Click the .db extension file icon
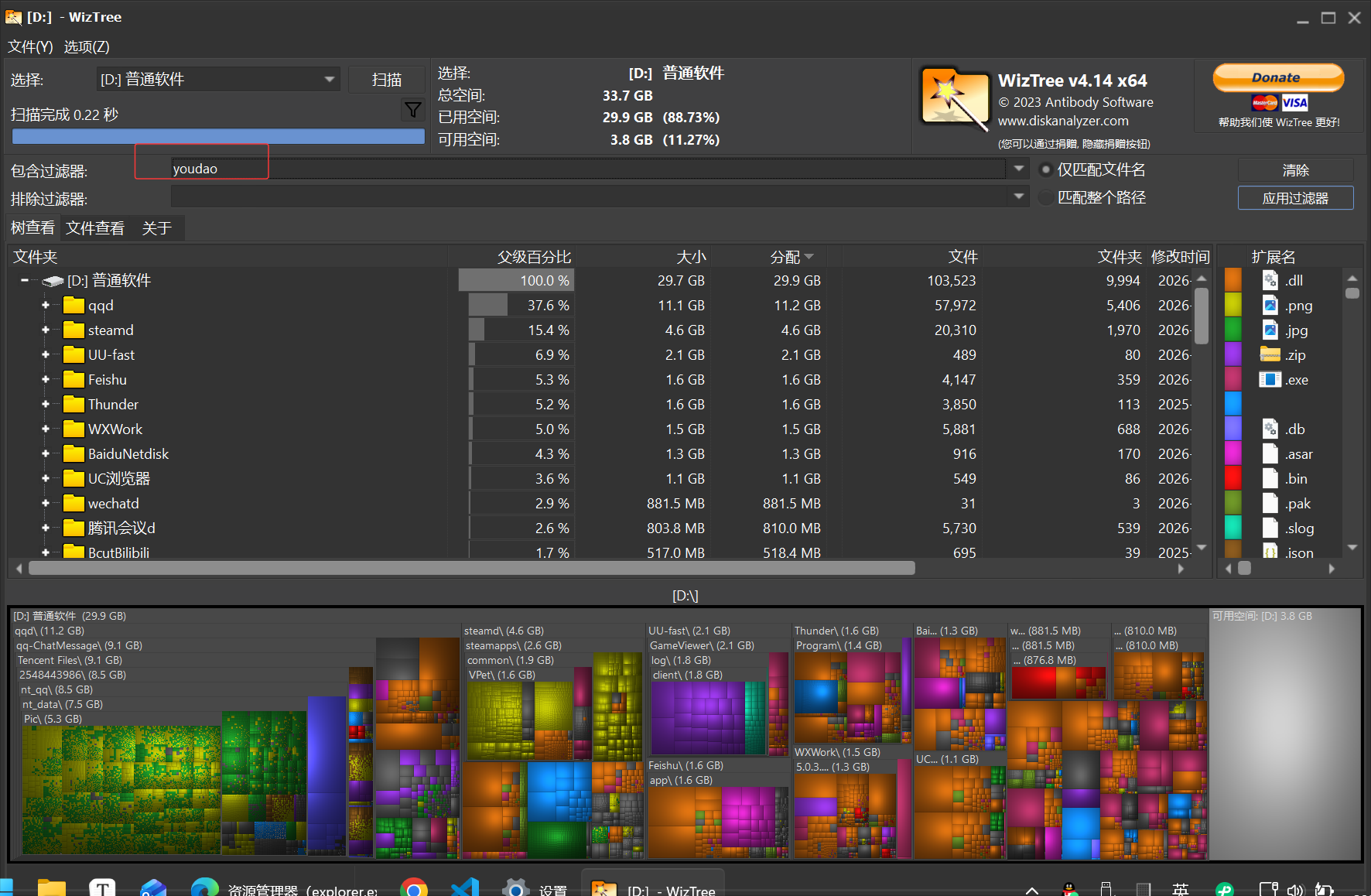This screenshot has height=896, width=1371. (x=1270, y=429)
